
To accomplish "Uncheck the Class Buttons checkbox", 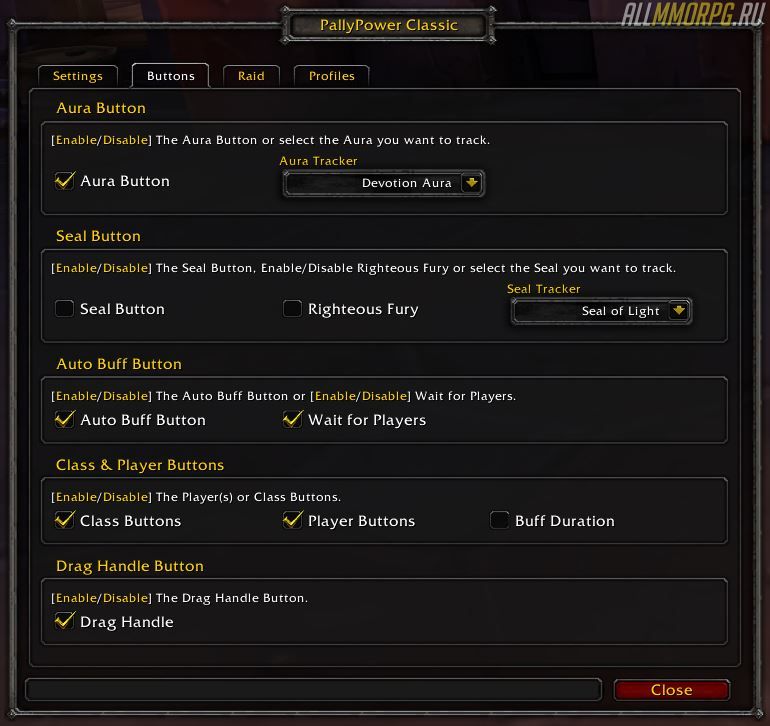I will pyautogui.click(x=65, y=520).
